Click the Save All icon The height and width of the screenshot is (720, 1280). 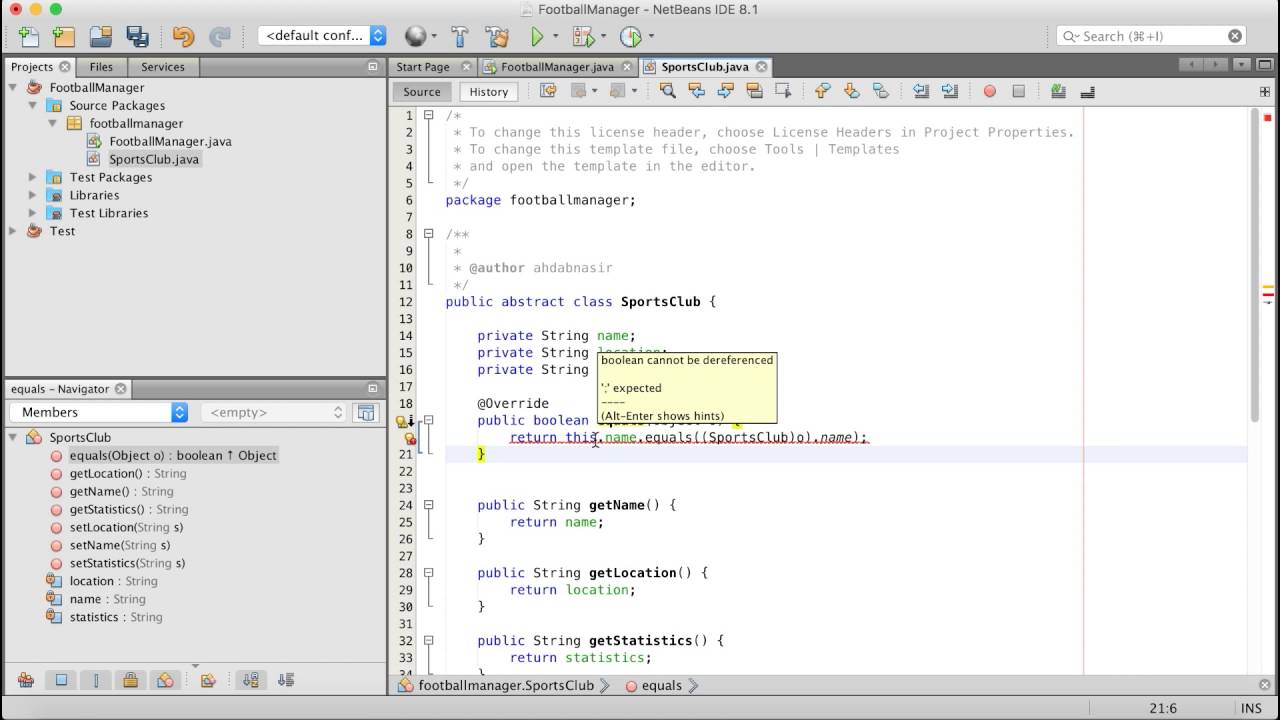coord(137,37)
